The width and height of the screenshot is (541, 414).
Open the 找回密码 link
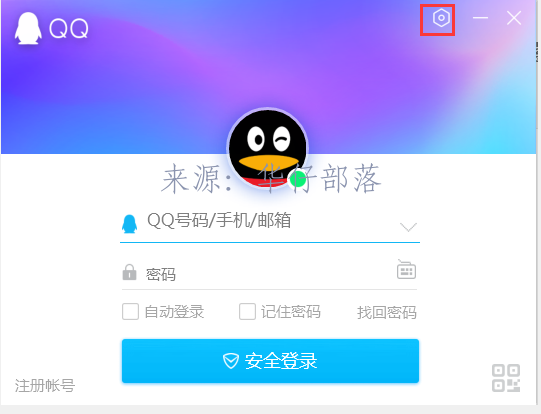click(386, 313)
